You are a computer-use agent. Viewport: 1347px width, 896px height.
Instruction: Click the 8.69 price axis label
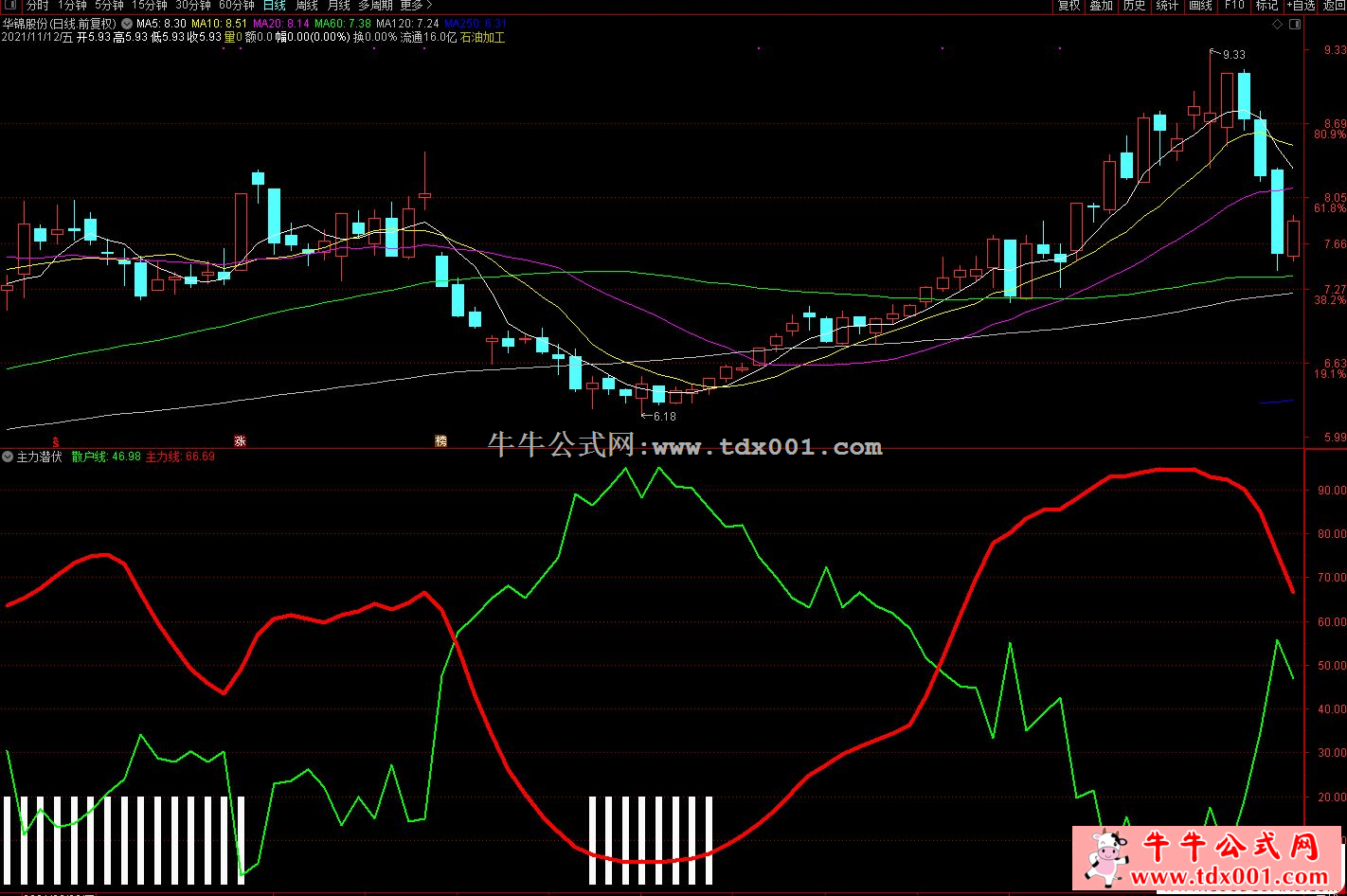1335,124
